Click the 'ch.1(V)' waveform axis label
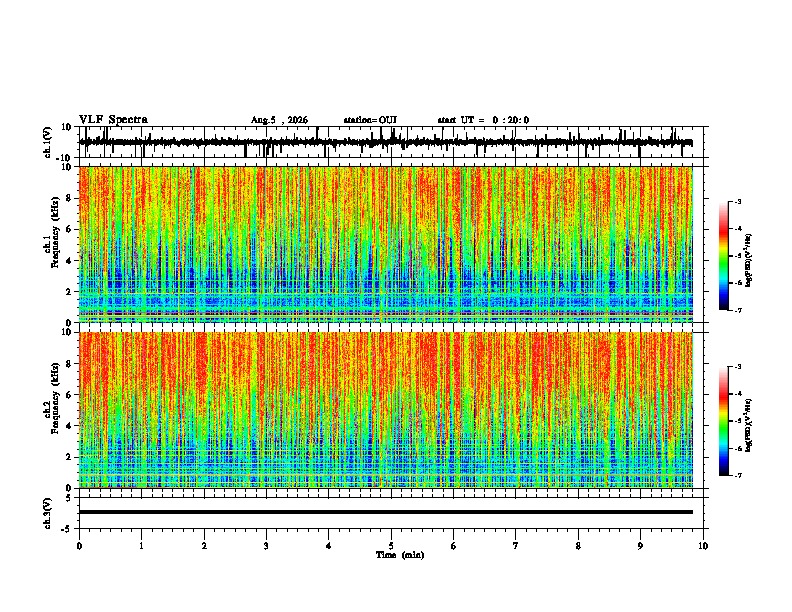The width and height of the screenshot is (792, 612). coord(48,142)
